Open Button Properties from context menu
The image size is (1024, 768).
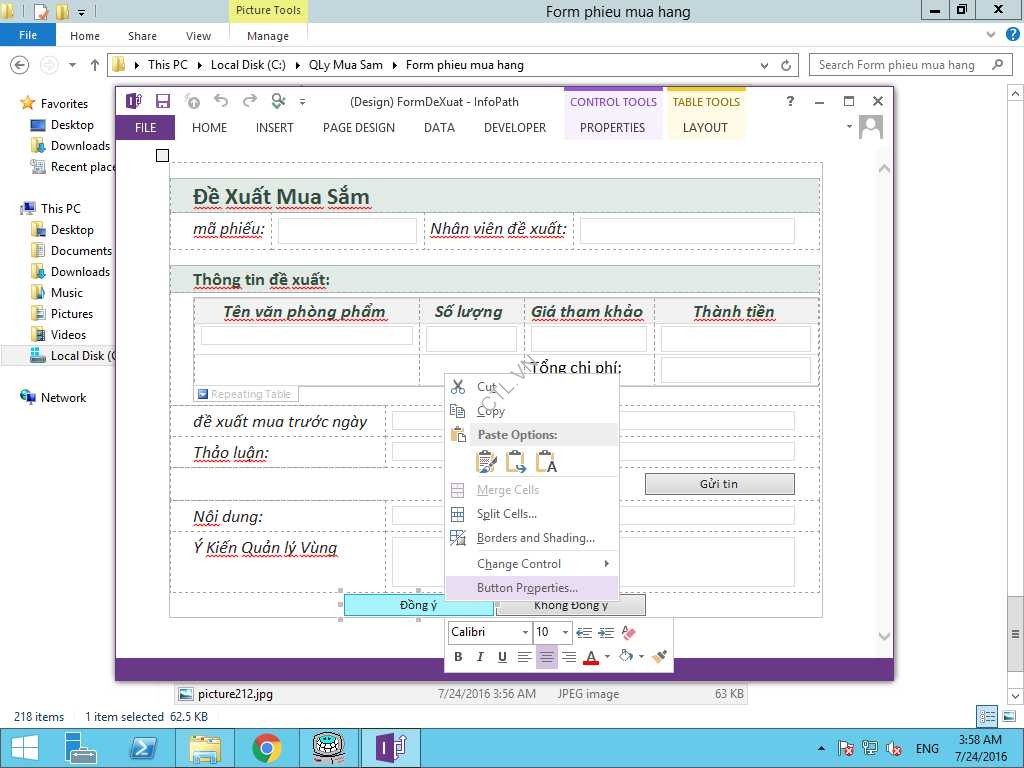[527, 588]
